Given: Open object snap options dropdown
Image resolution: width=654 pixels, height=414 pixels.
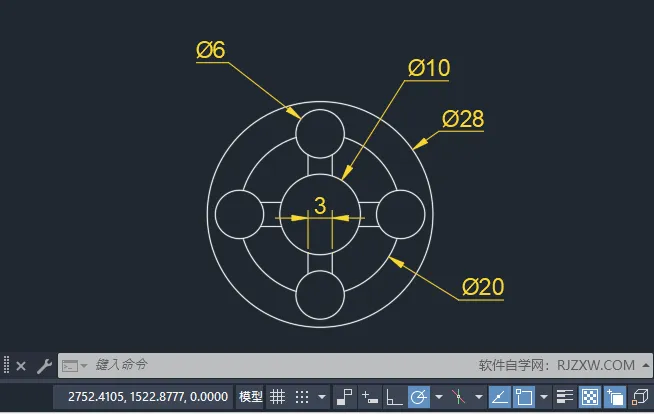Looking at the screenshot, I should (544, 397).
